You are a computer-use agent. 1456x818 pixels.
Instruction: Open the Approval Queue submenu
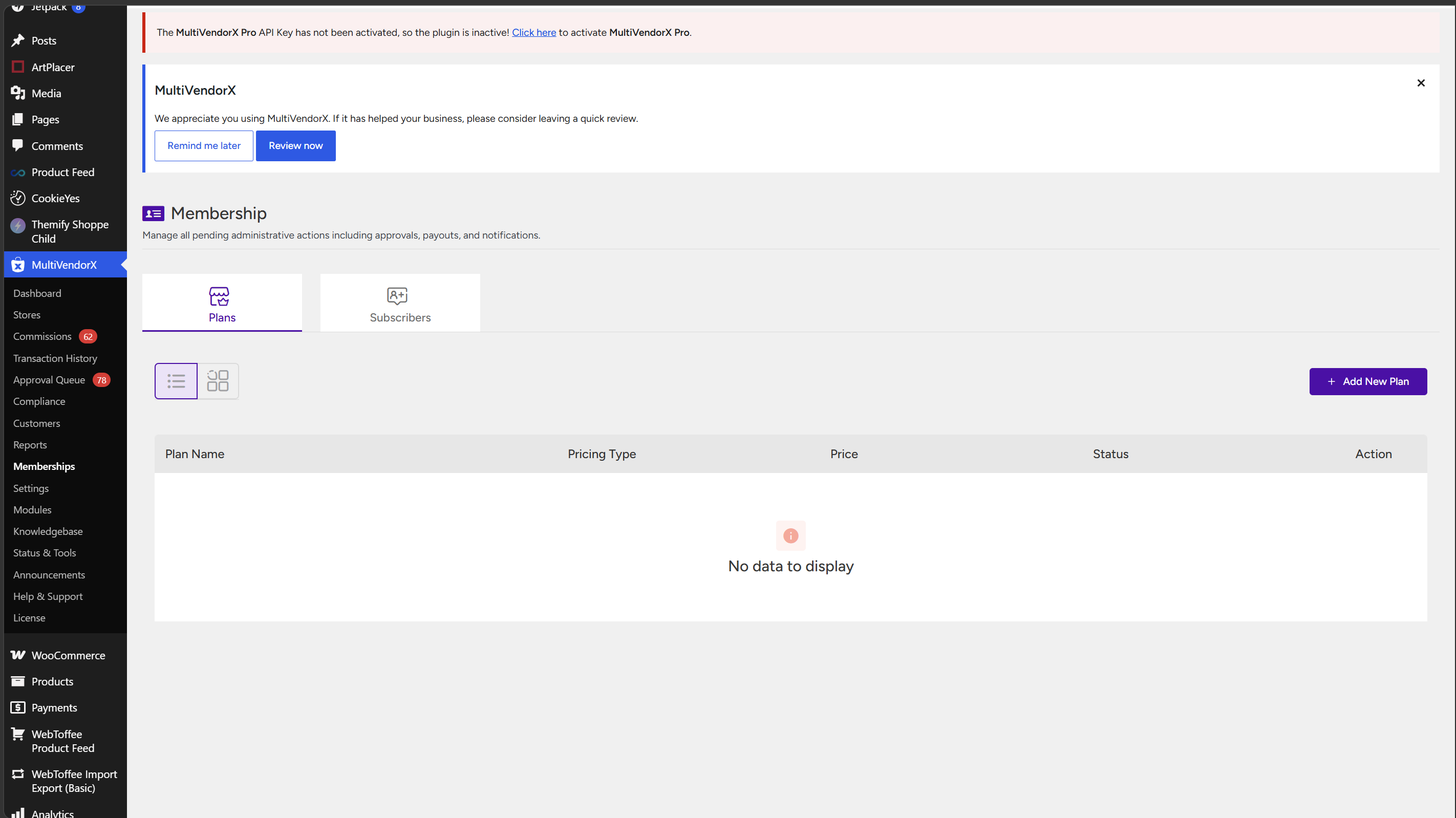49,380
